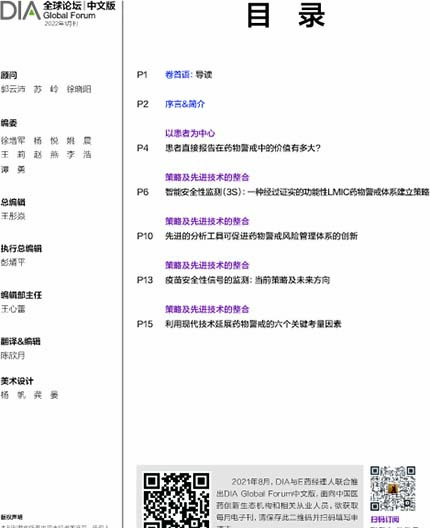Open the 序言&简介 link
Image resolution: width=430 pixels, height=528 pixels.
tap(185, 104)
